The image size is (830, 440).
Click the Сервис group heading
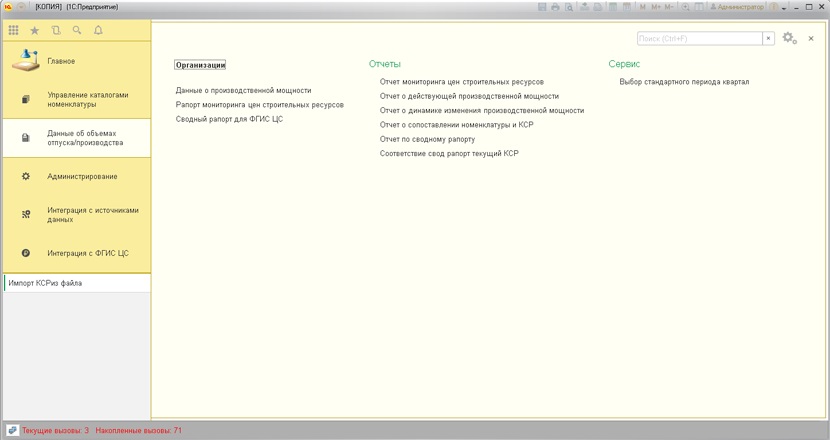click(624, 64)
